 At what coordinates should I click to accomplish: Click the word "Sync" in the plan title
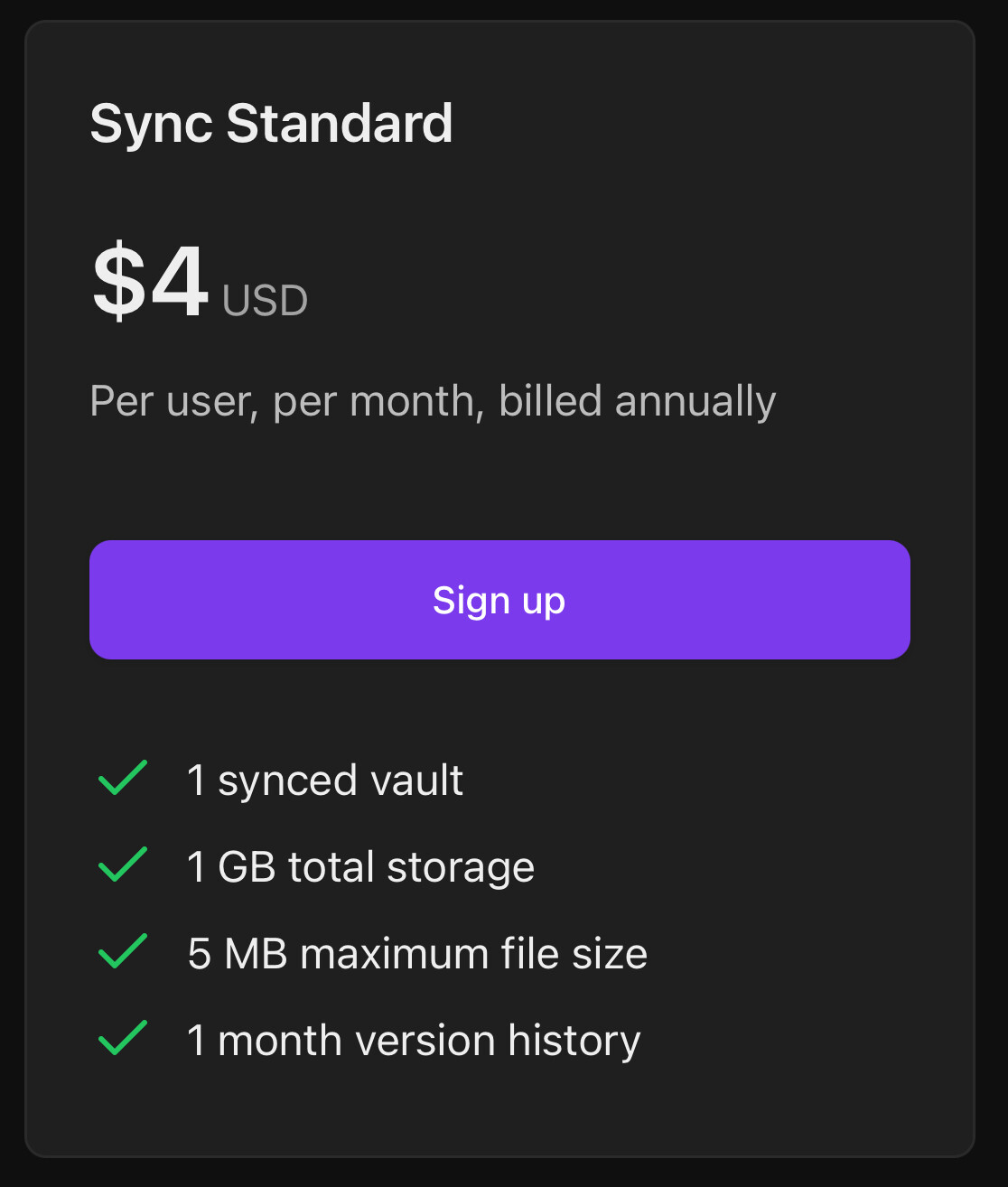pos(152,125)
